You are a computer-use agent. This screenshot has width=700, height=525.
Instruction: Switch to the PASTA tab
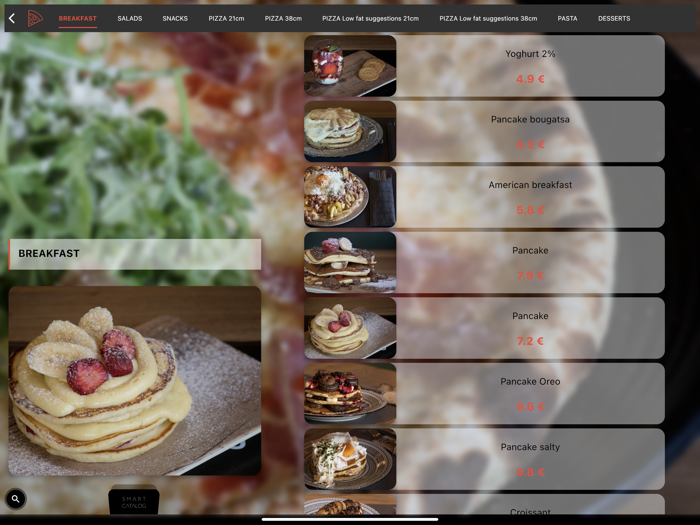point(567,18)
